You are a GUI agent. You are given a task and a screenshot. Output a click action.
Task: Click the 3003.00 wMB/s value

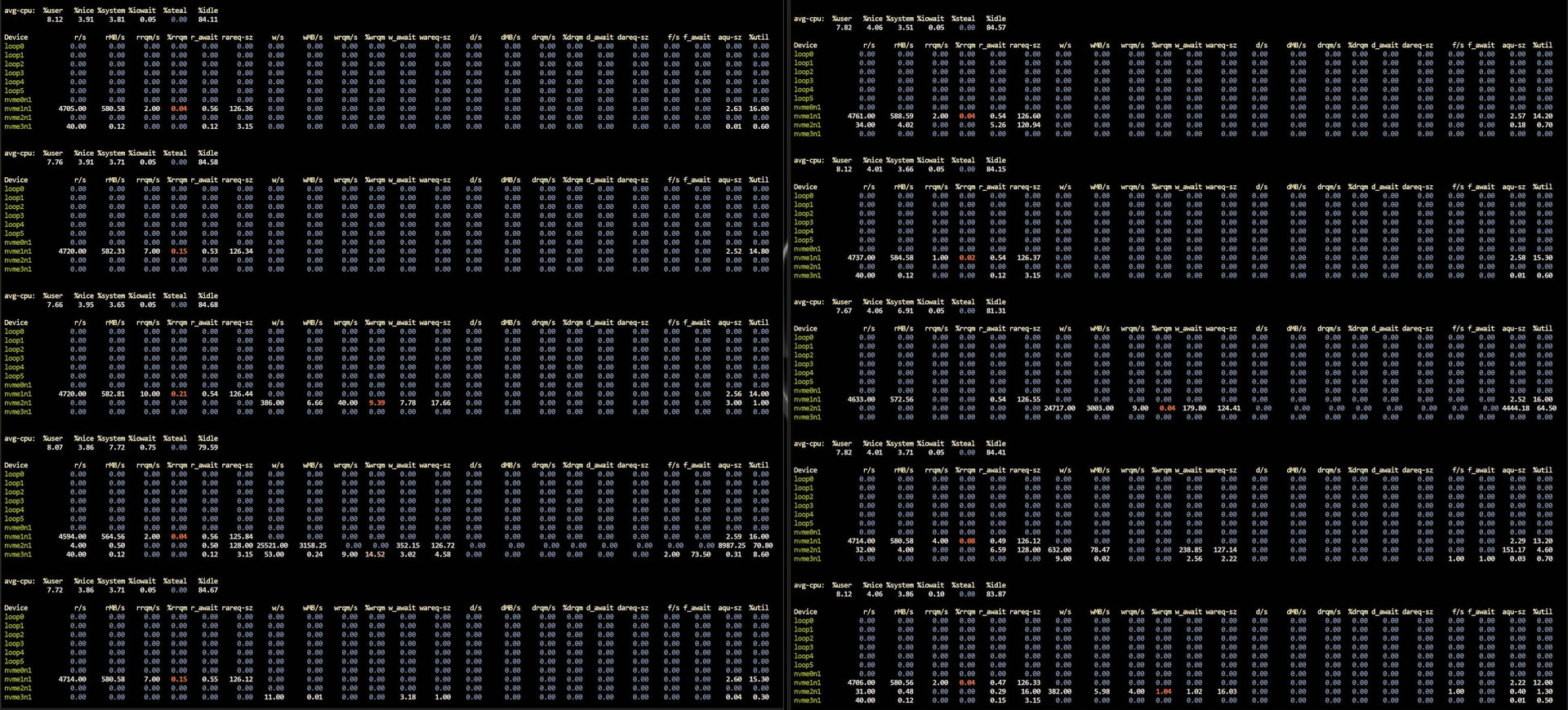click(x=1099, y=408)
